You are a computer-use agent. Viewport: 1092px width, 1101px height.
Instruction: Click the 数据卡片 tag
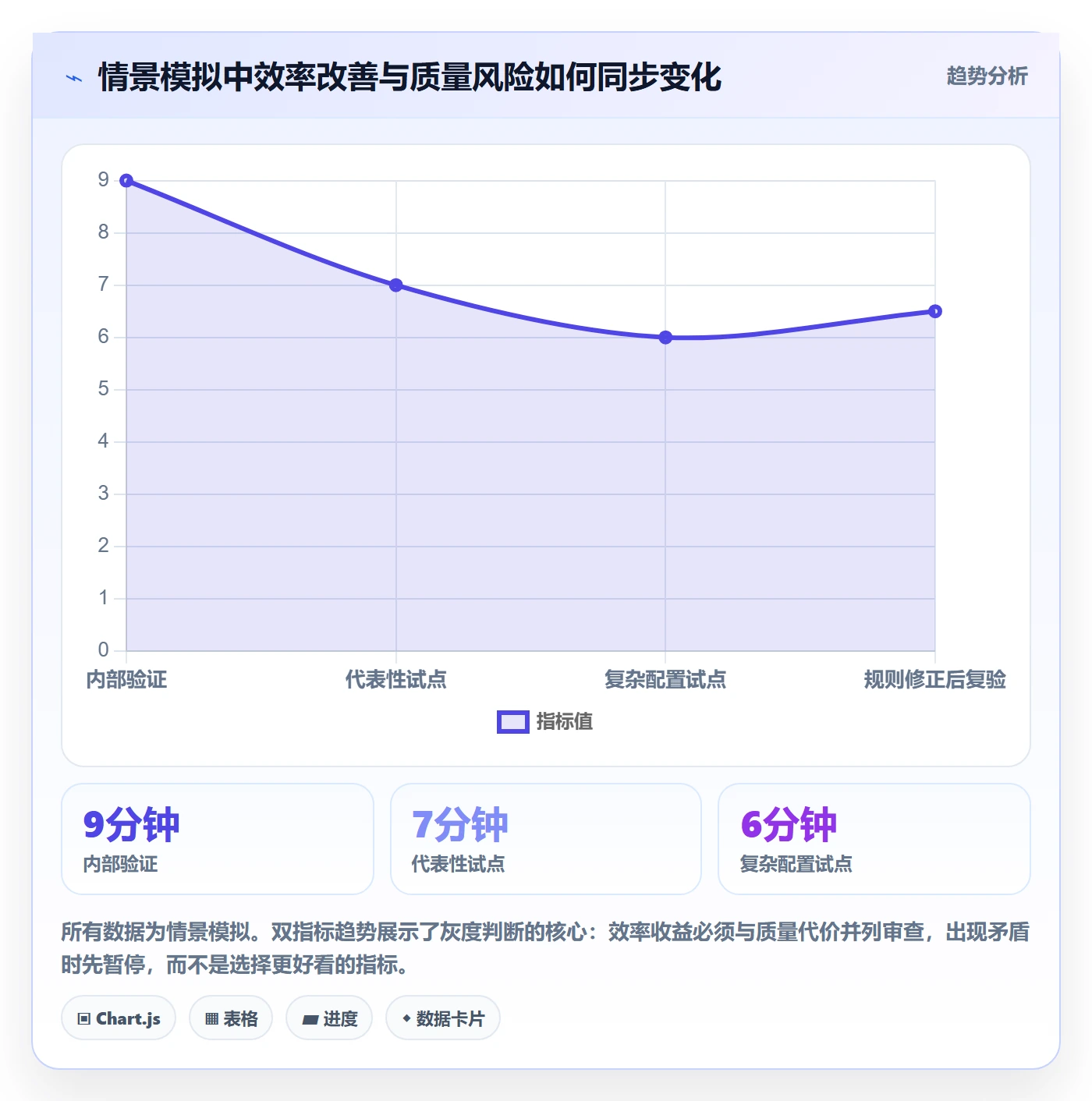(x=443, y=1018)
